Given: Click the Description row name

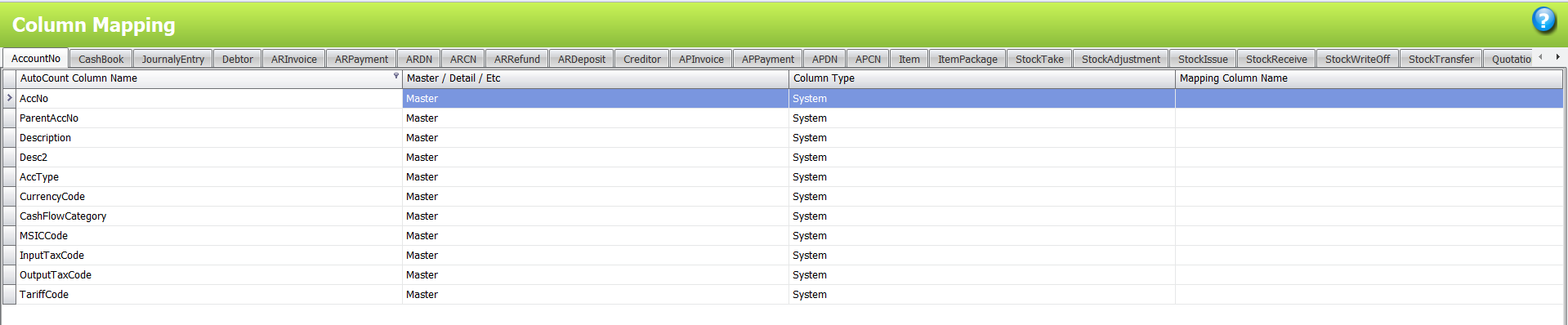Looking at the screenshot, I should pyautogui.click(x=209, y=137).
